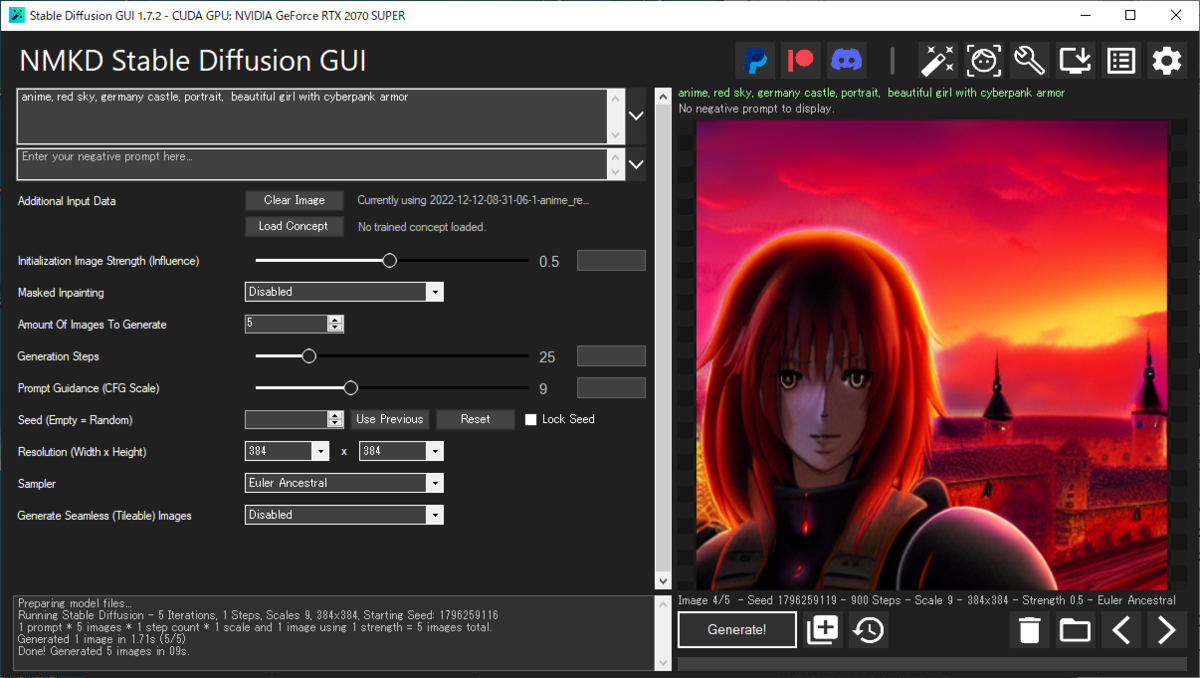This screenshot has height=678, width=1200.
Task: Click the Amount Of Images stepper arrows
Action: [335, 324]
